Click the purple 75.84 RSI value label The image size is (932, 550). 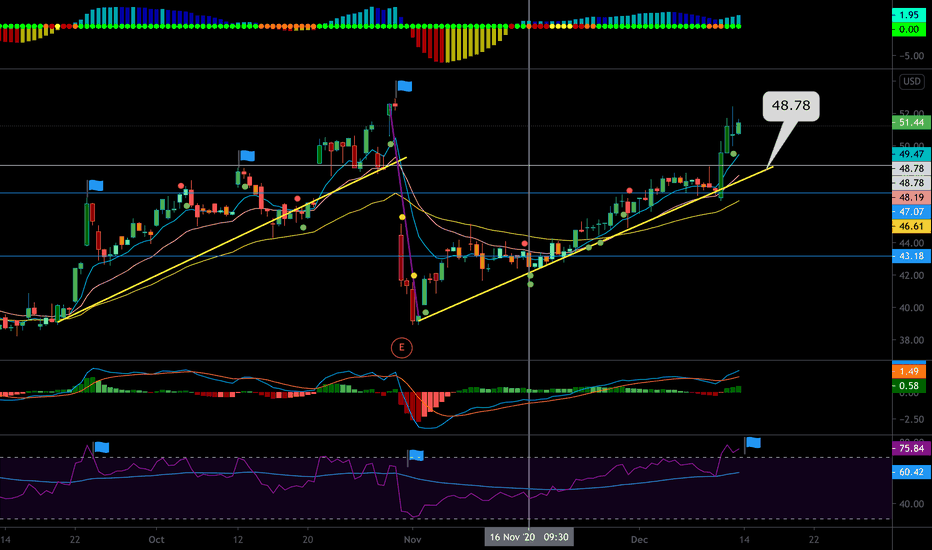911,448
